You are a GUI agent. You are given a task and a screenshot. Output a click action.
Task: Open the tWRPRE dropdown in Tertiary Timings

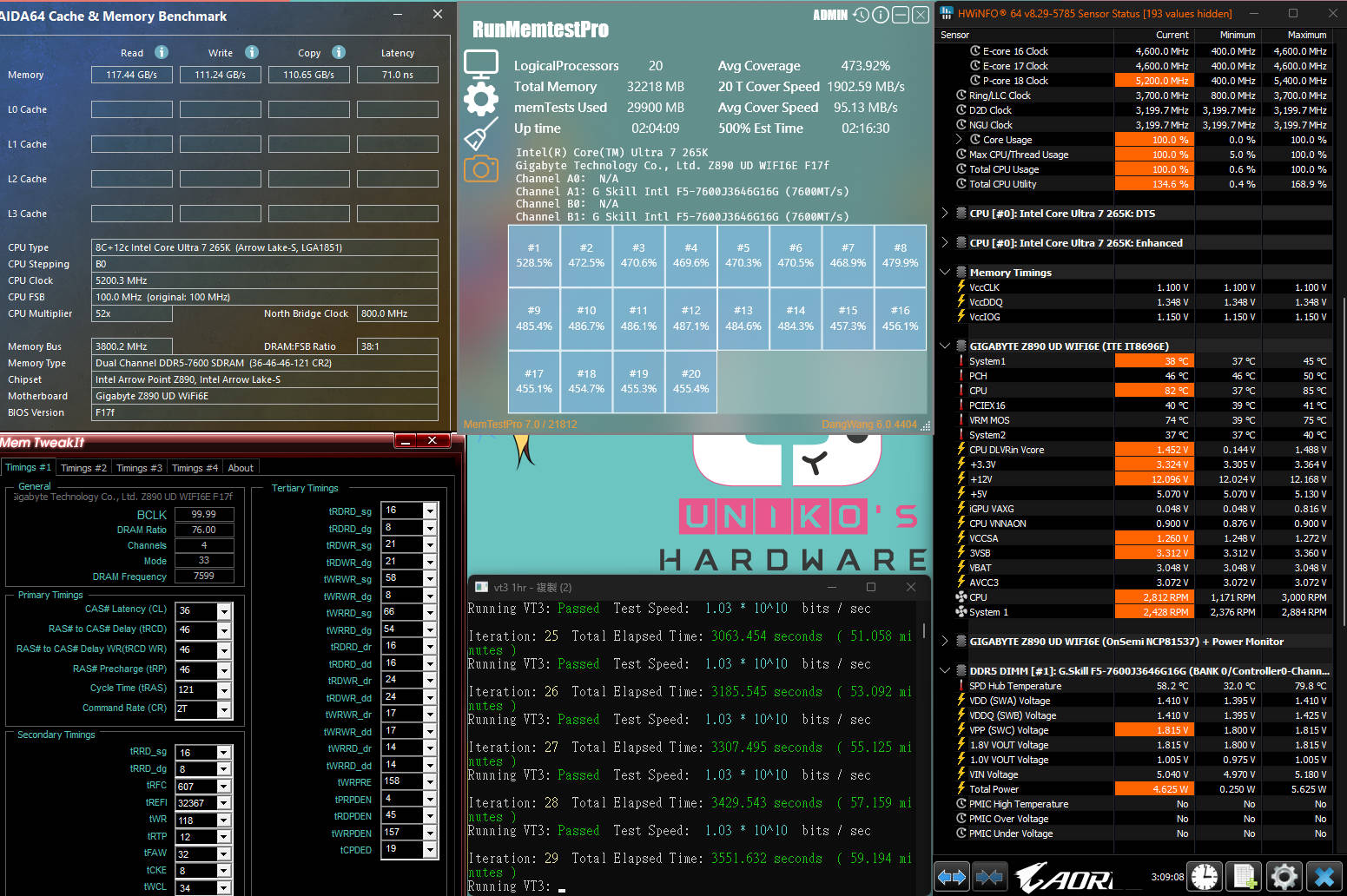(429, 781)
